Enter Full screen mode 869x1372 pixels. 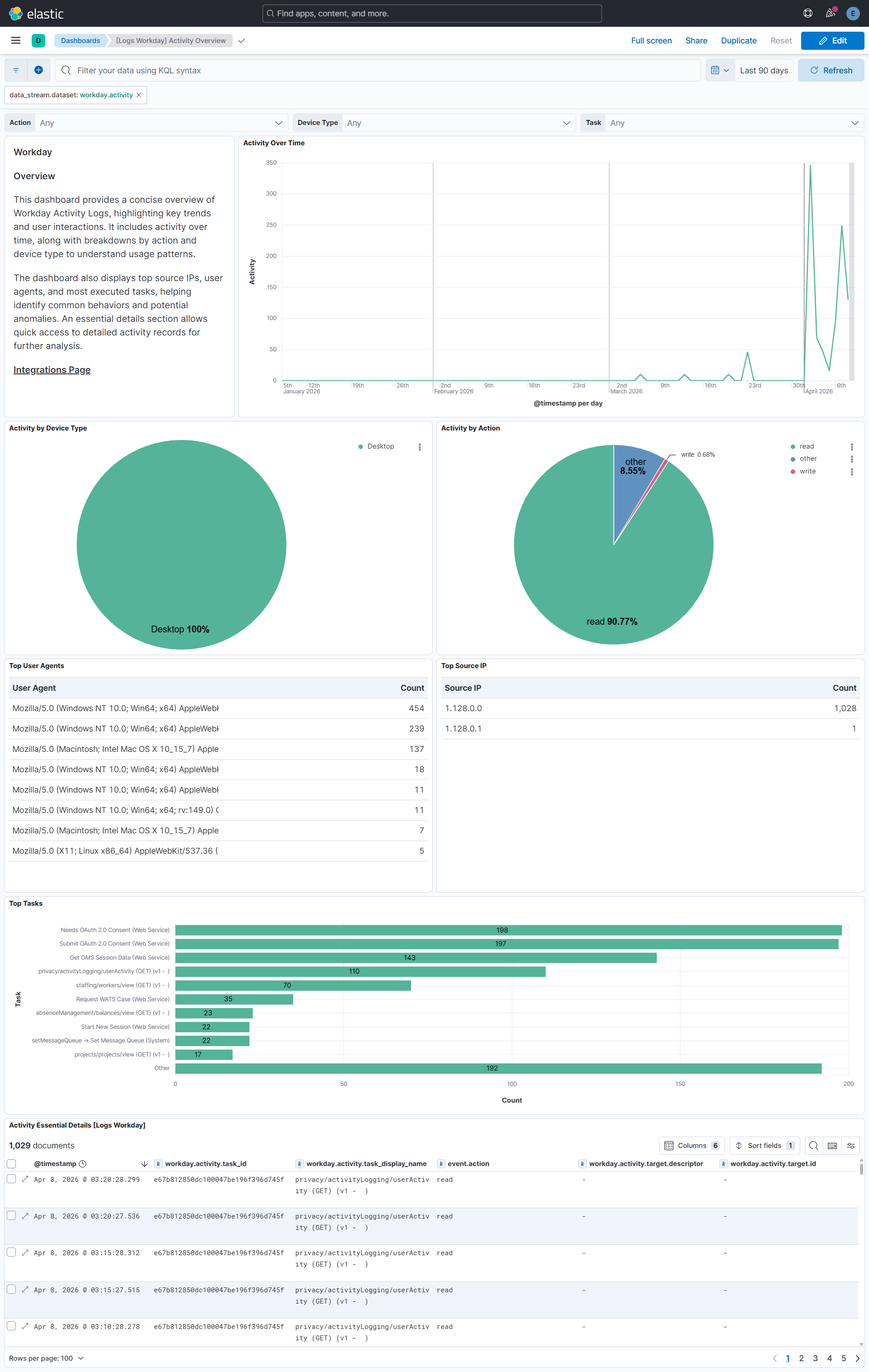[651, 40]
